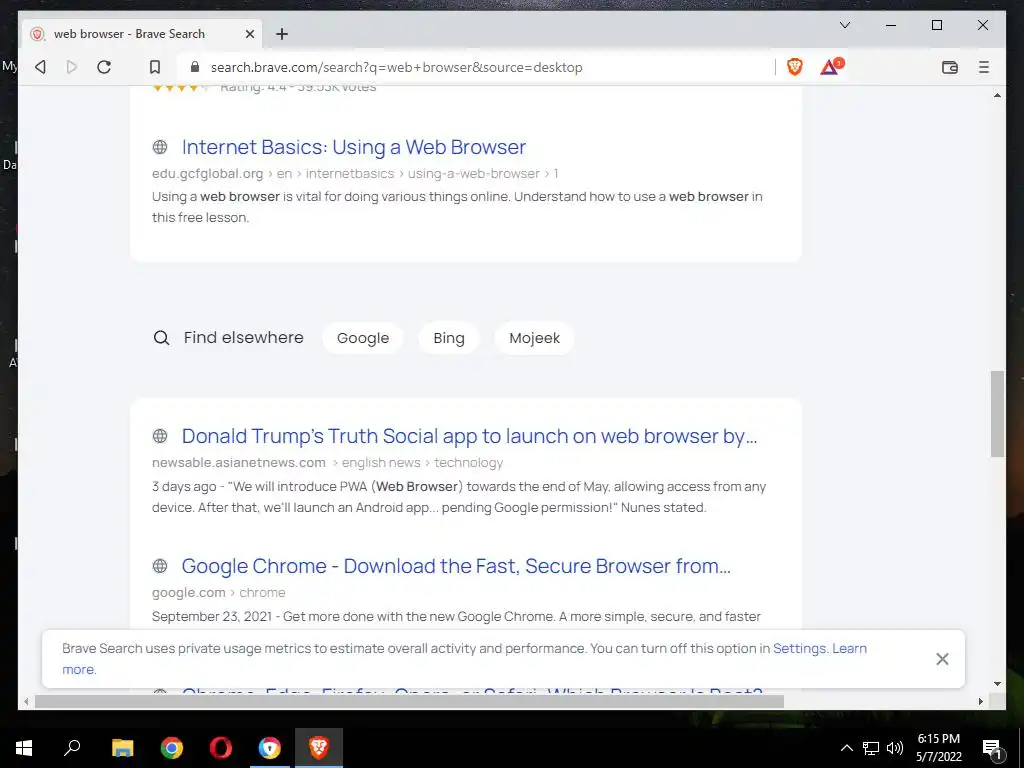Image resolution: width=1024 pixels, height=768 pixels.
Task: Open the Brave hamburger menu
Action: (x=984, y=67)
